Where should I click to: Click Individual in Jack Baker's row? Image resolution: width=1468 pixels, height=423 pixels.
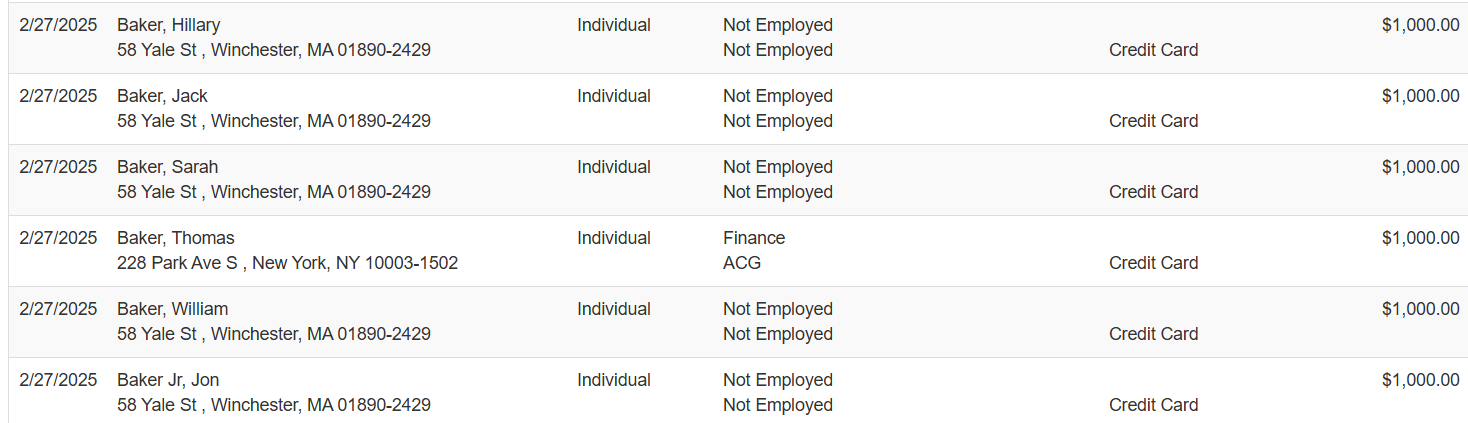(613, 96)
